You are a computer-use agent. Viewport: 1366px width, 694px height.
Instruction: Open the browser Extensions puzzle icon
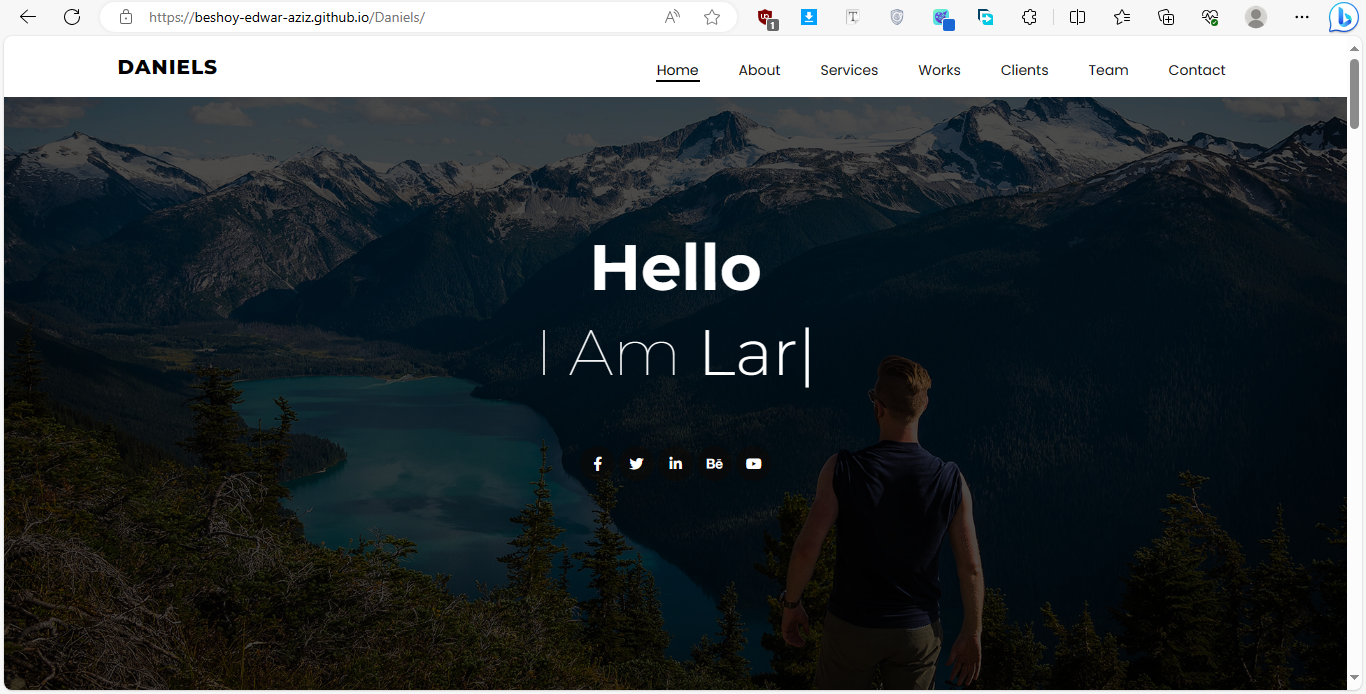pos(1029,17)
